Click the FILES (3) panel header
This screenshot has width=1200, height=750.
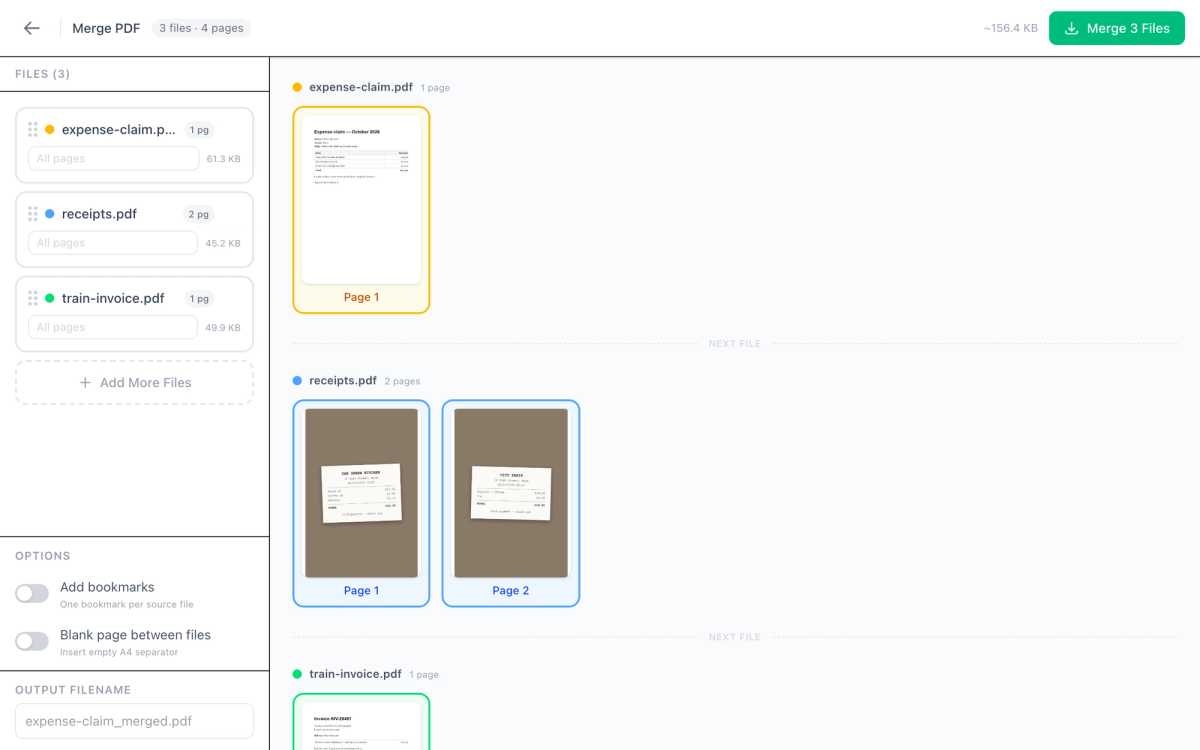(x=43, y=74)
